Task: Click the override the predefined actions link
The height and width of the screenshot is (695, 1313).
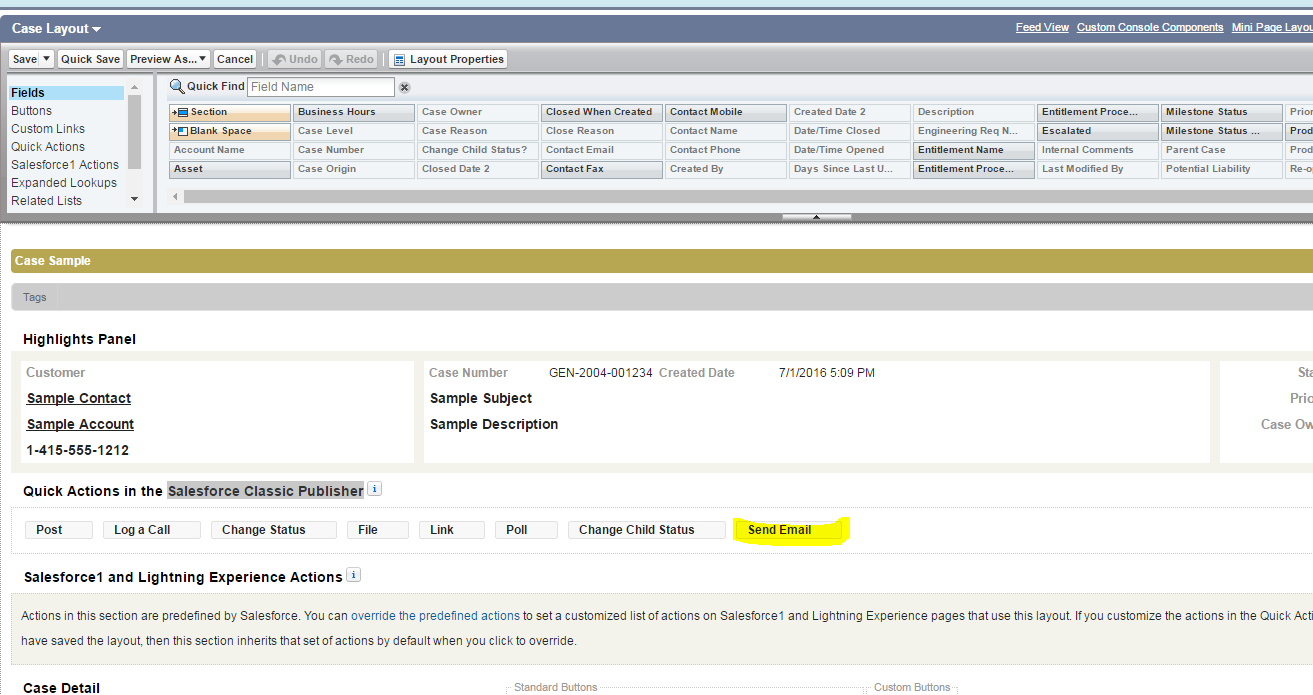Action: (435, 616)
